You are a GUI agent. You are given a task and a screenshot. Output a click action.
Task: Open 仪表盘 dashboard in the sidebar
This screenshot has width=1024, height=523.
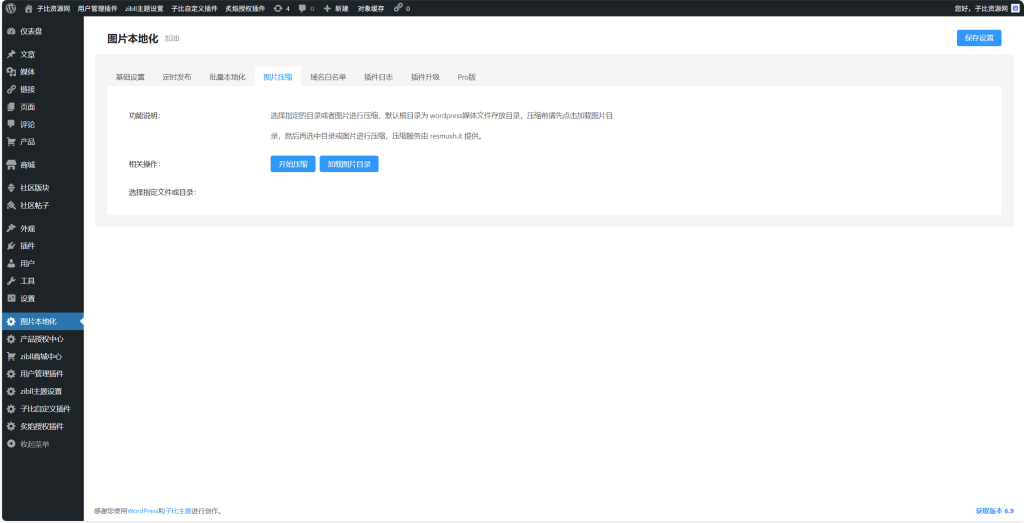tap(31, 31)
